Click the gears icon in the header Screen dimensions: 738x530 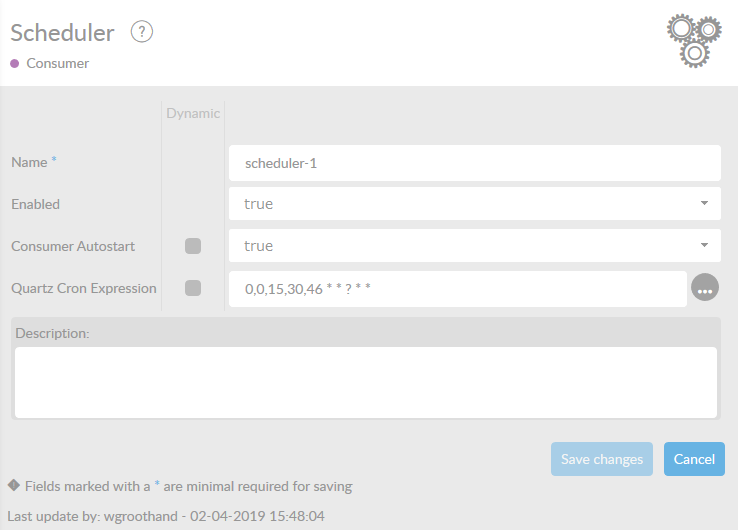coord(694,40)
